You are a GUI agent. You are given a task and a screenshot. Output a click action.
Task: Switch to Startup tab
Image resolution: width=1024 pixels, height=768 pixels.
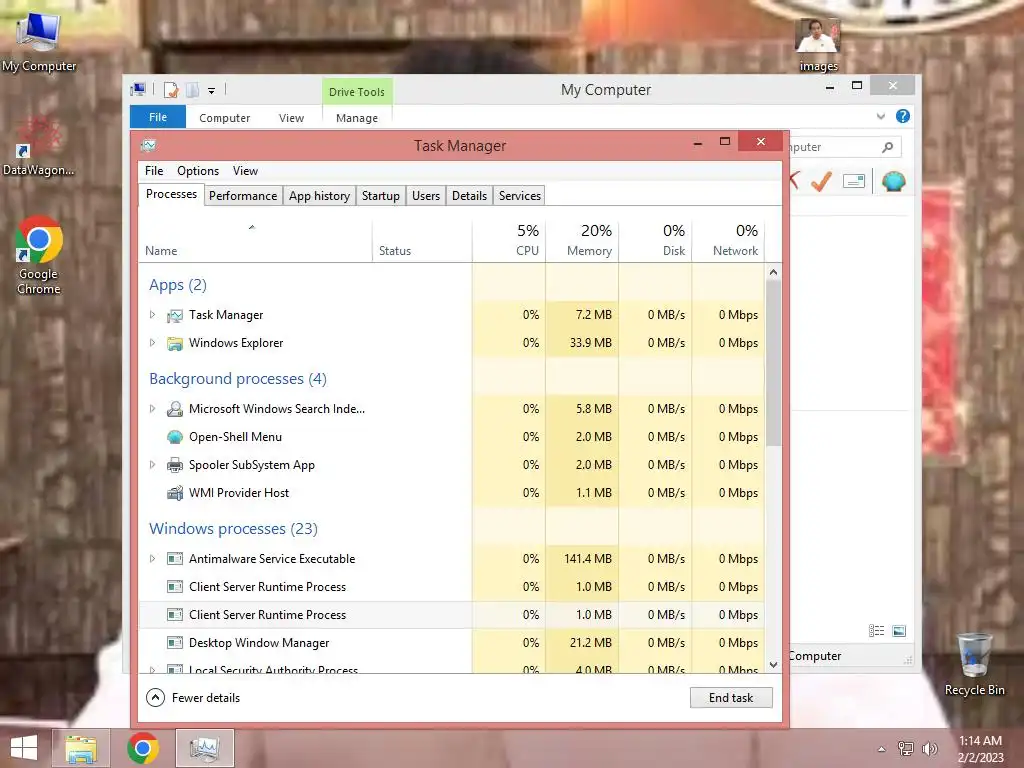381,196
